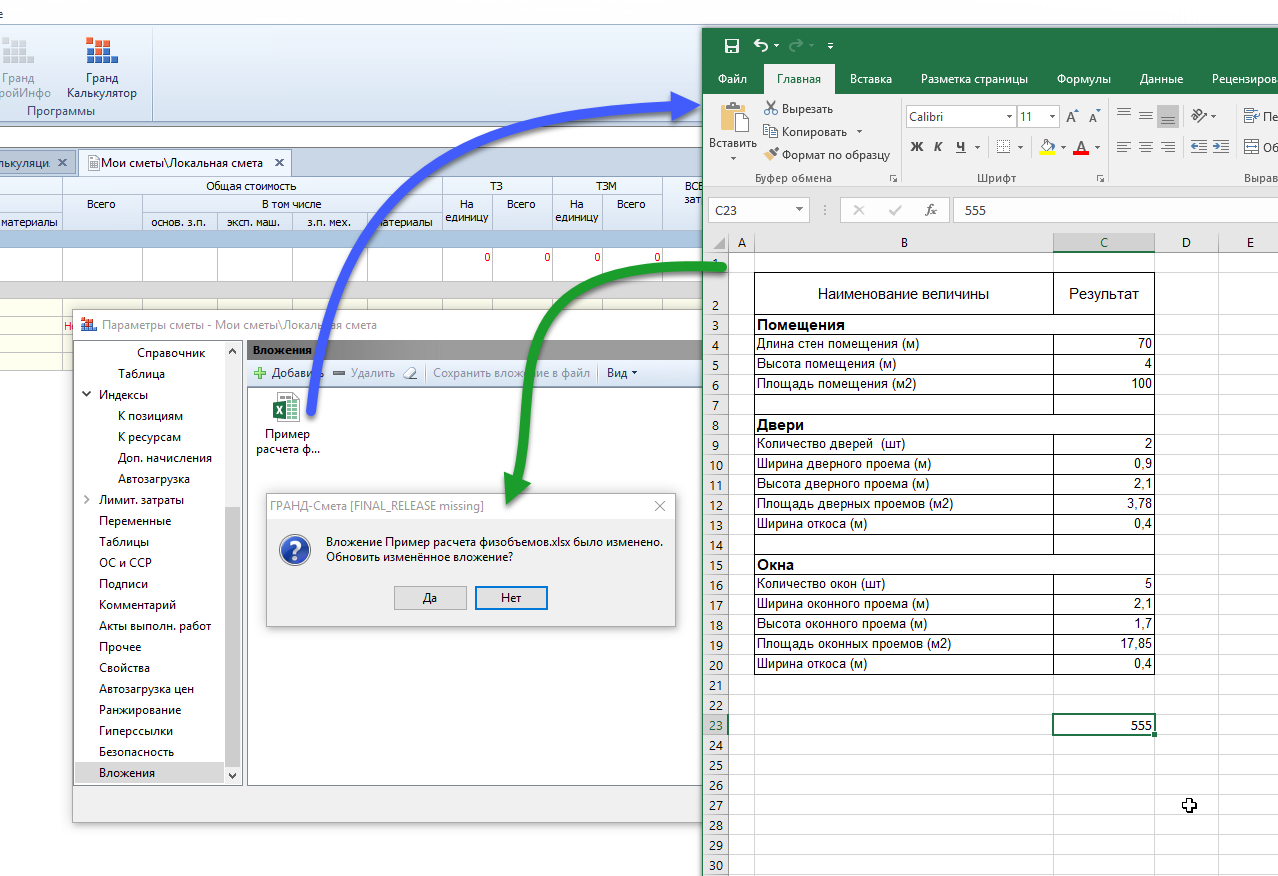This screenshot has width=1278, height=876.
Task: Click eraser icon in Вложения toolbar
Action: click(410, 373)
